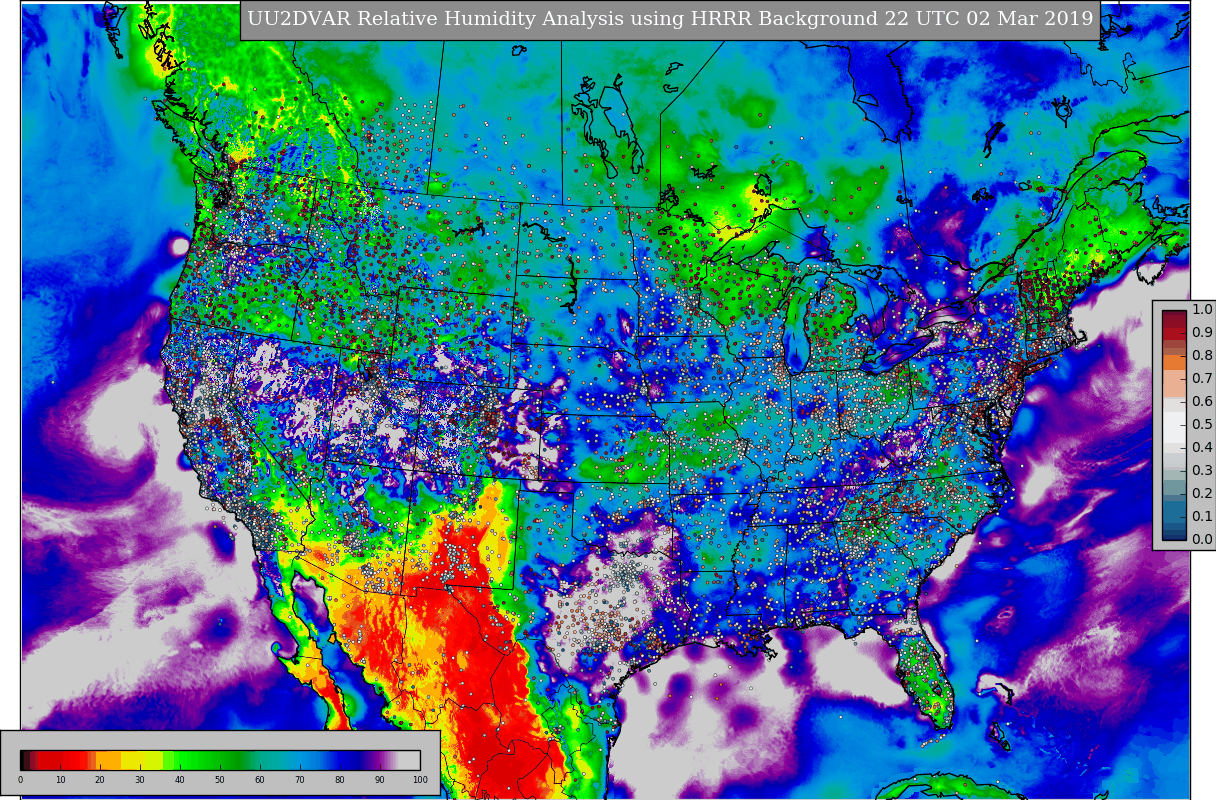This screenshot has height=800, width=1216.
Task: Click the '0.4' label on right colorbar
Action: coord(1202,448)
